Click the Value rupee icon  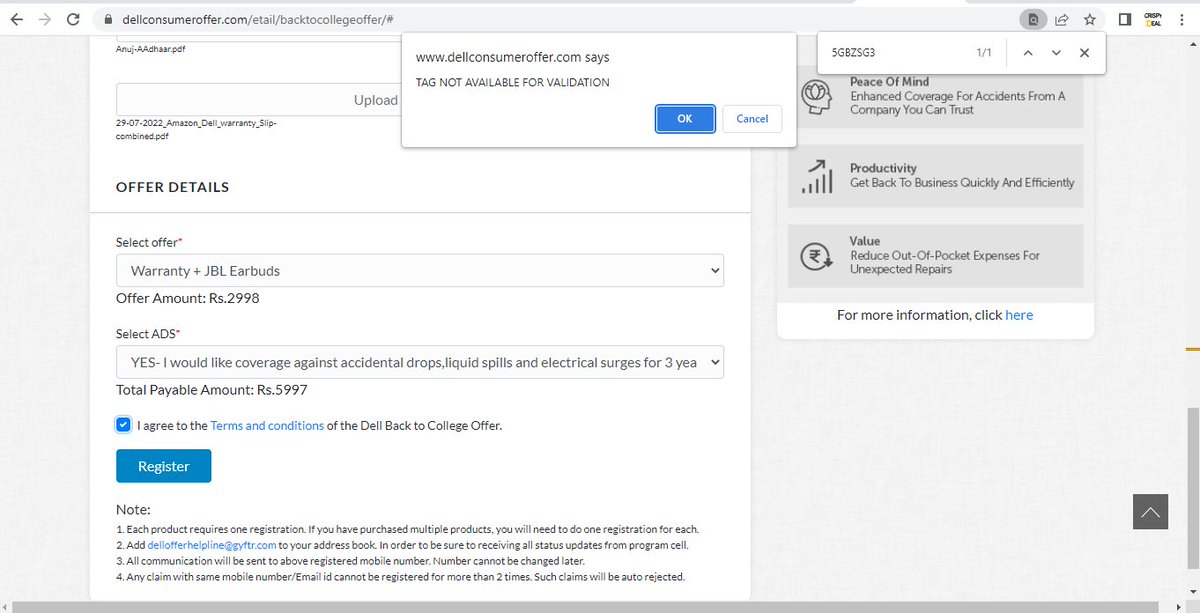click(817, 256)
